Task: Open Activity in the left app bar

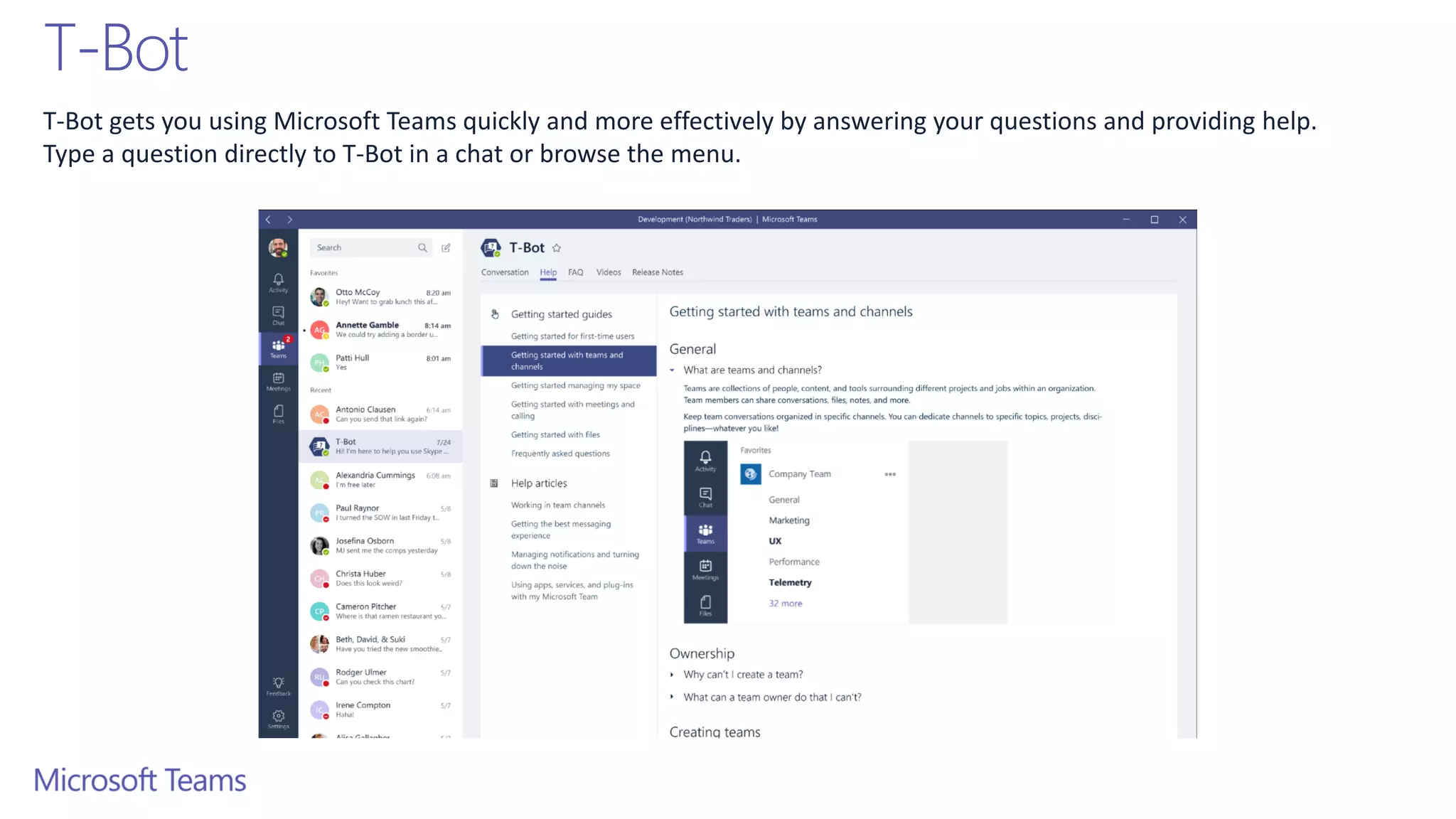Action: point(278,283)
